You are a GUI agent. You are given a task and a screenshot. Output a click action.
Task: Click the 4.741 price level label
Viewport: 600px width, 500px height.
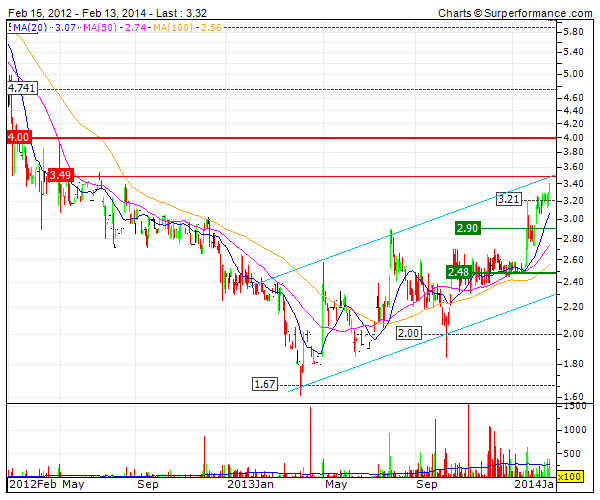[21, 89]
